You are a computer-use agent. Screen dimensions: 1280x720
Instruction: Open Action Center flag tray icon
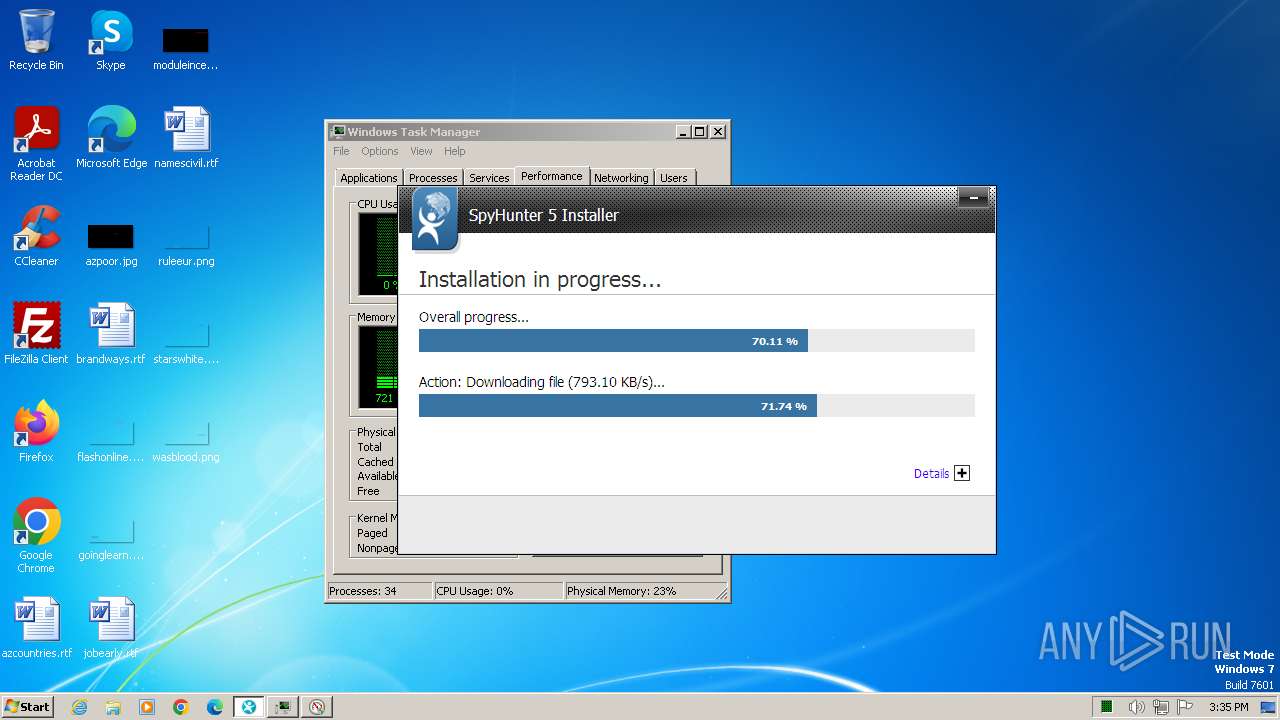pyautogui.click(x=1186, y=707)
